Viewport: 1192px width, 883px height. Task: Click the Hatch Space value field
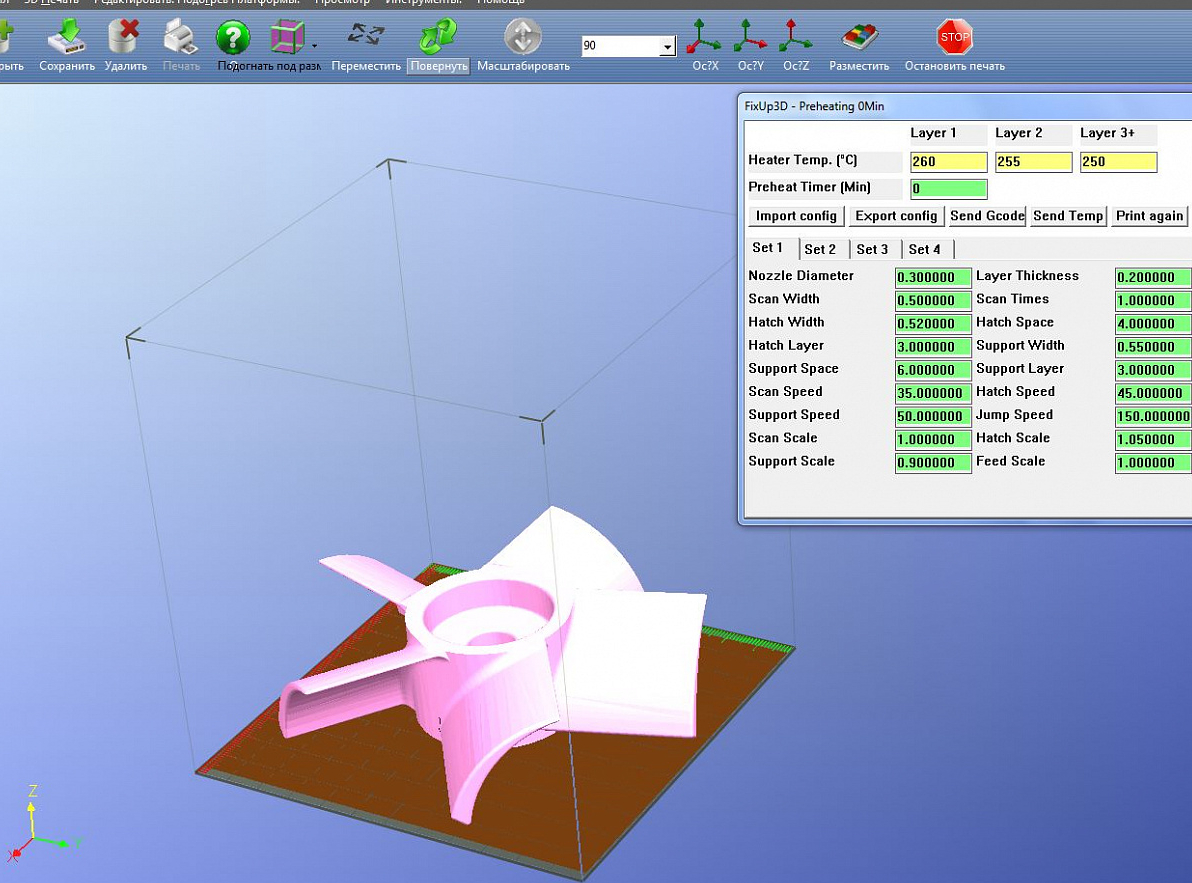[1152, 324]
